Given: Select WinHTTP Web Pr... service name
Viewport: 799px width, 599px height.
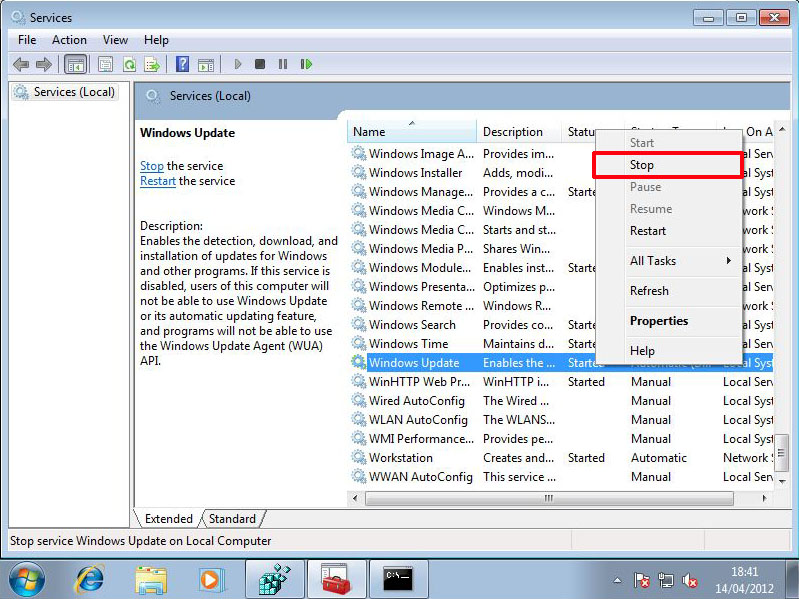Looking at the screenshot, I should 419,382.
